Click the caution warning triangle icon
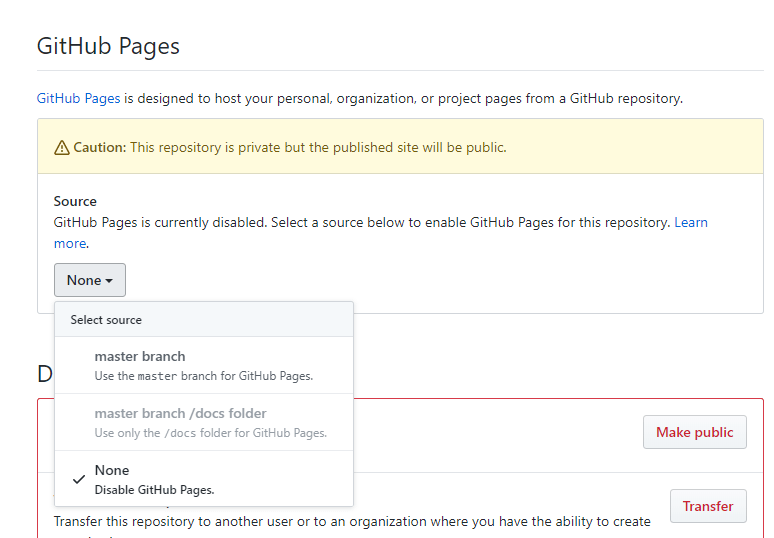The width and height of the screenshot is (774, 538). tap(62, 148)
